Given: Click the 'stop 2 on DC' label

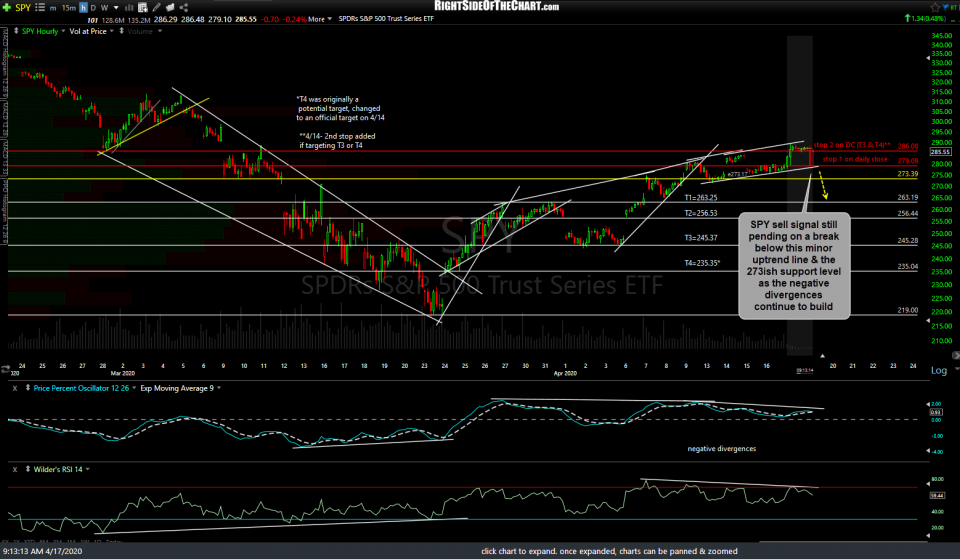Looking at the screenshot, I should pos(852,145).
